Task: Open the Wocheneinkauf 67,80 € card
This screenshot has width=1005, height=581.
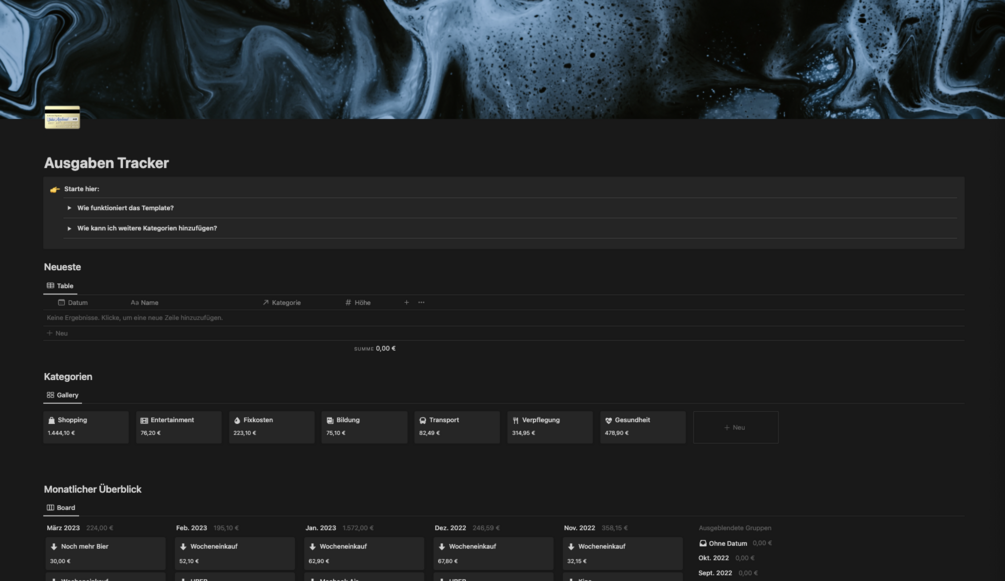Action: (x=493, y=553)
